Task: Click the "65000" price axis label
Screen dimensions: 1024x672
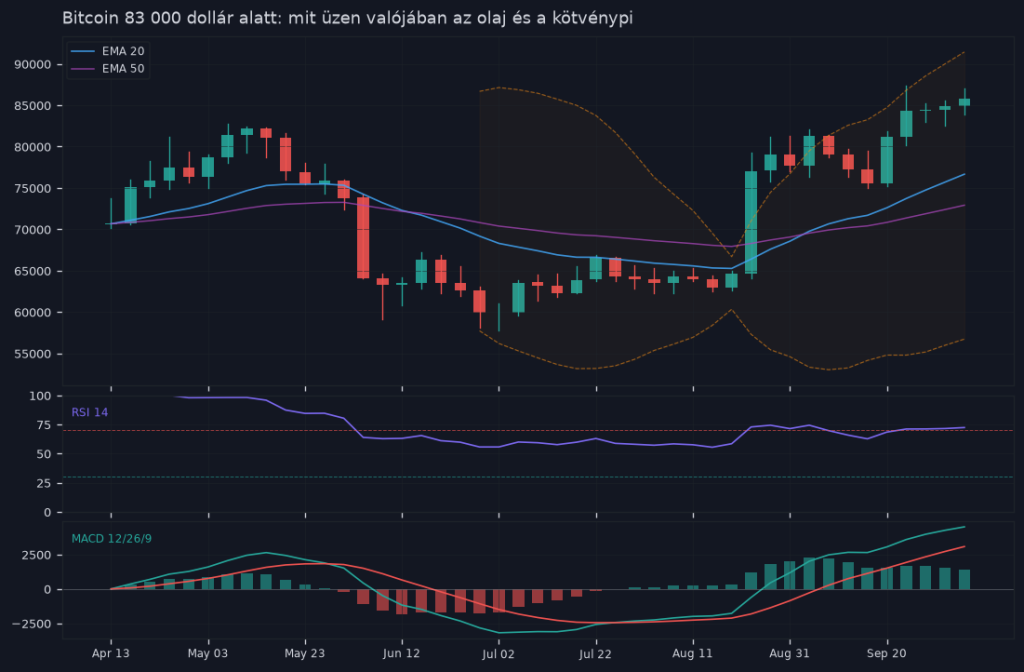Action: pyautogui.click(x=33, y=271)
